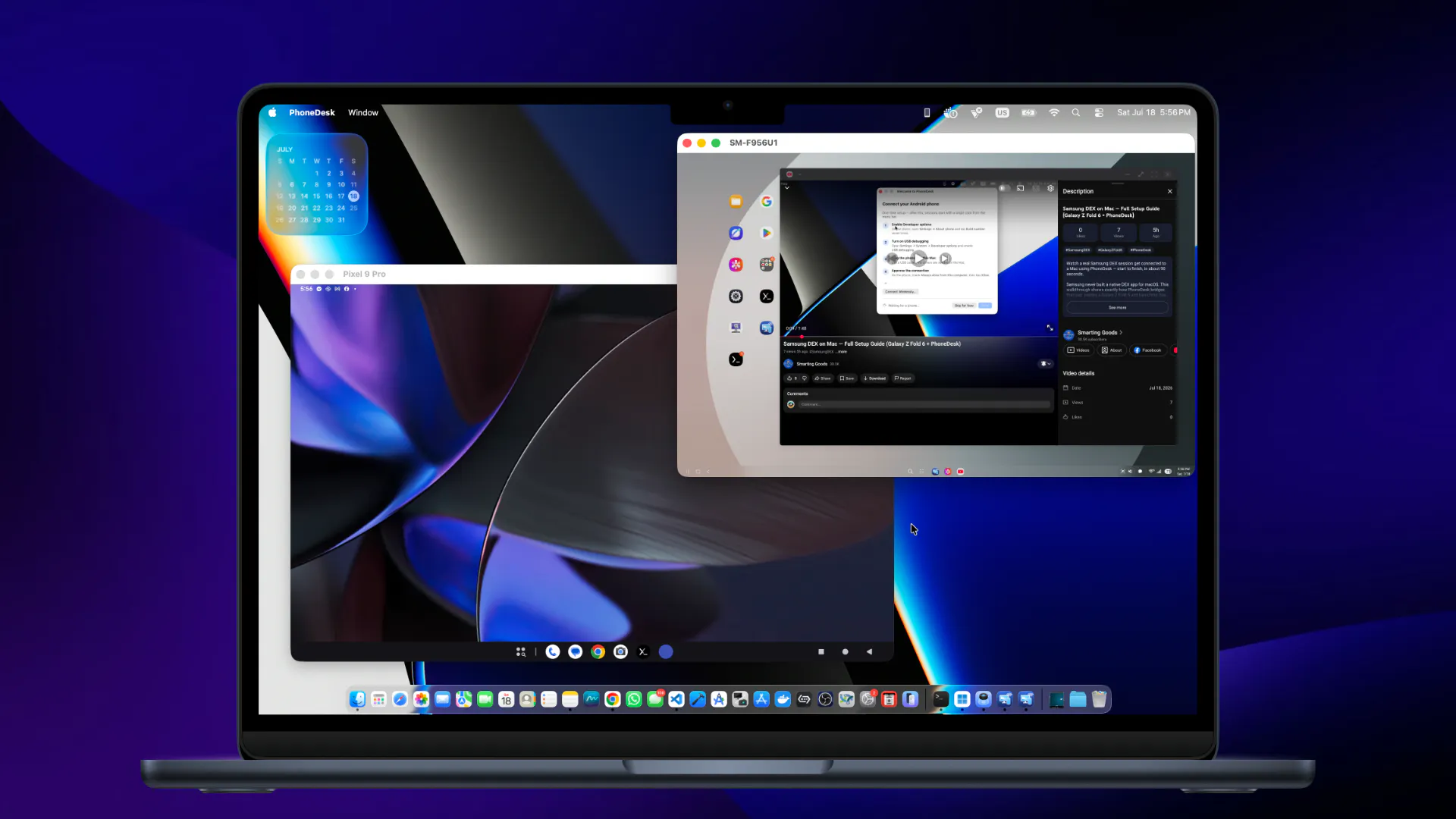Click the video player settings gear

click(x=1050, y=188)
